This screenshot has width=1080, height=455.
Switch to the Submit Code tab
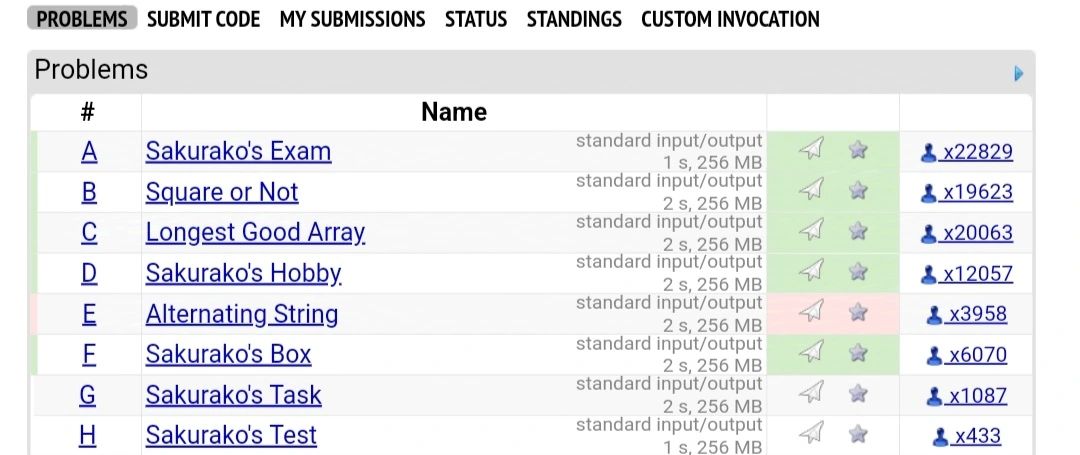pos(204,19)
